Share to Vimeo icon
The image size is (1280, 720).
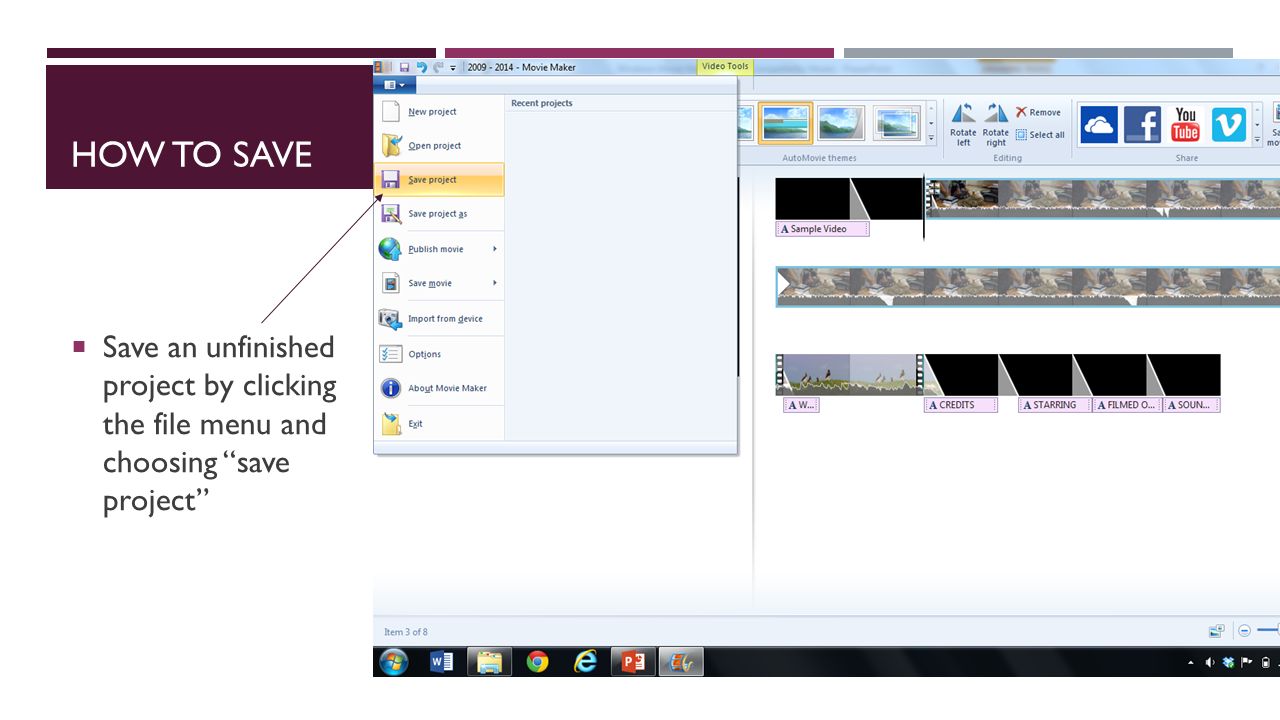[1229, 125]
